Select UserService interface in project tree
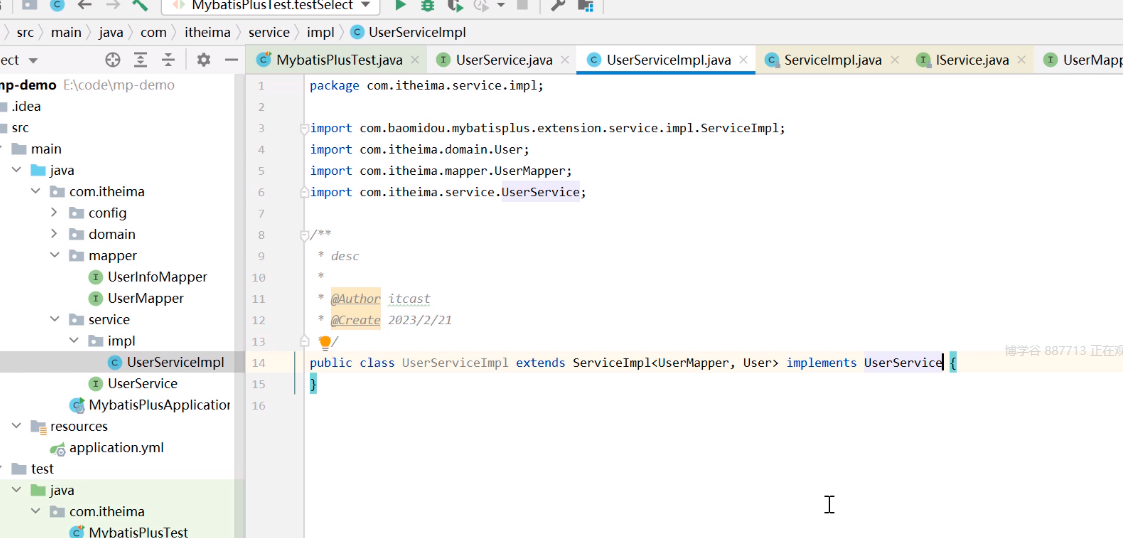The image size is (1123, 538). click(x=132, y=383)
